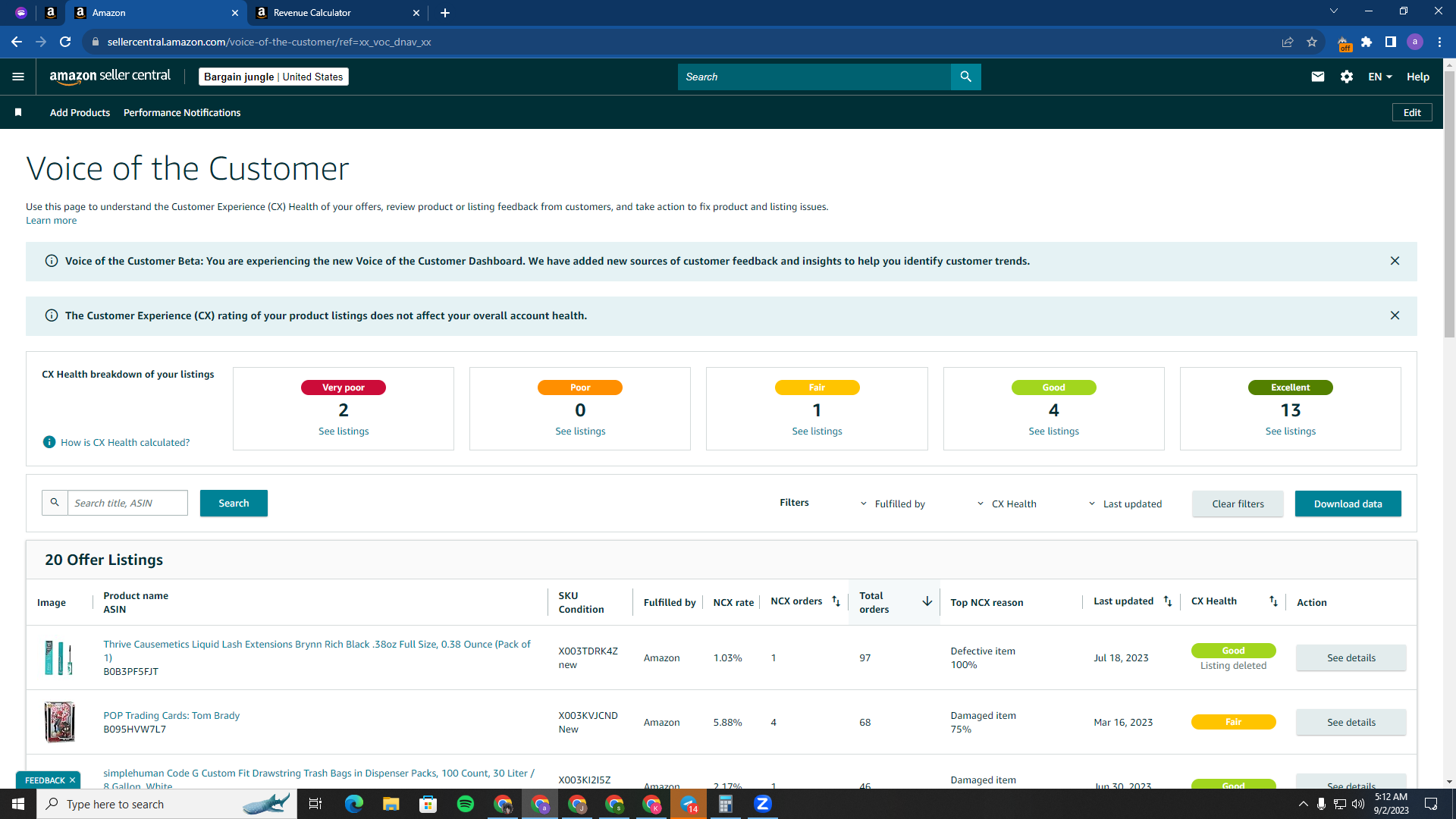Open Add Products in the navigation bar
The image size is (1456, 819).
pyautogui.click(x=80, y=112)
